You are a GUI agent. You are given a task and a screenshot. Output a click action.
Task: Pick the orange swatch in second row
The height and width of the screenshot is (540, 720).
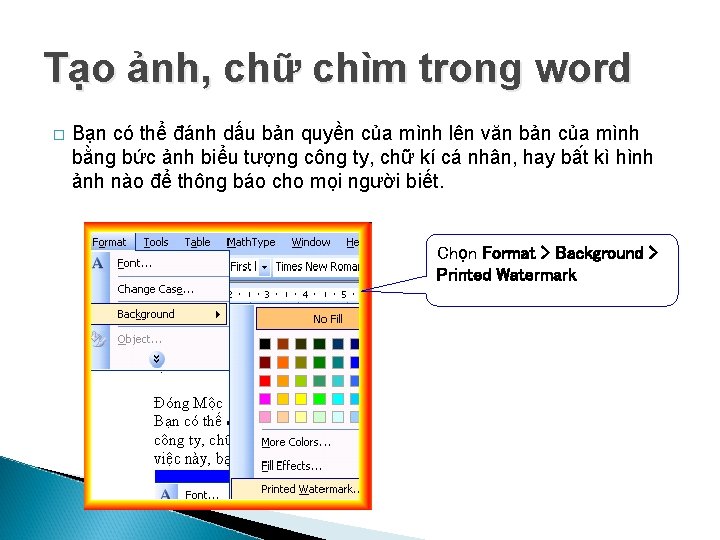283,362
